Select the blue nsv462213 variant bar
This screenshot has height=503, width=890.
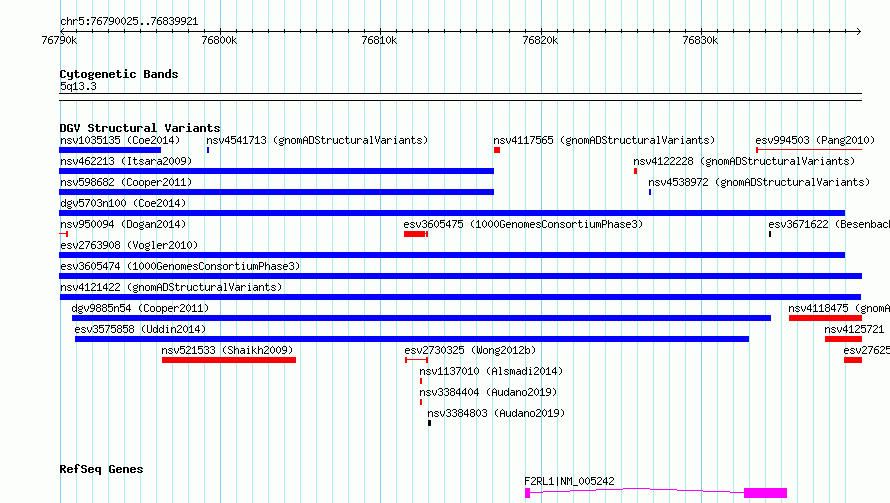pos(276,171)
